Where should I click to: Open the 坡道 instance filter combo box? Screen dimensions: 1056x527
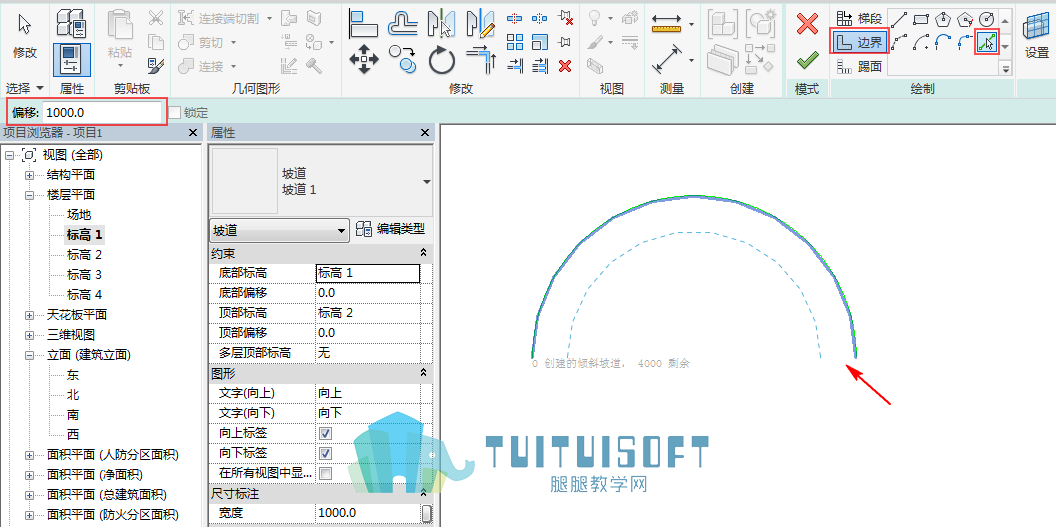(x=279, y=230)
